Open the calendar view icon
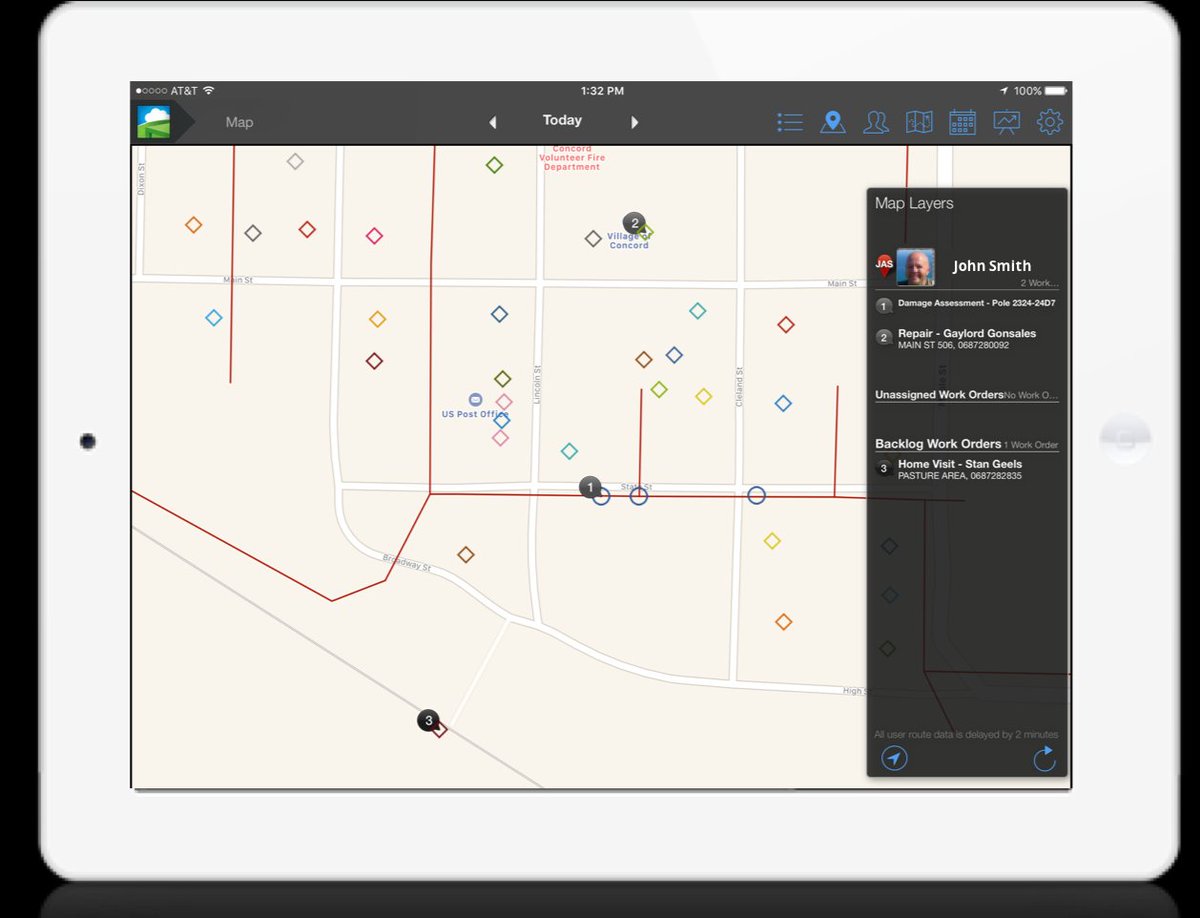 point(962,122)
